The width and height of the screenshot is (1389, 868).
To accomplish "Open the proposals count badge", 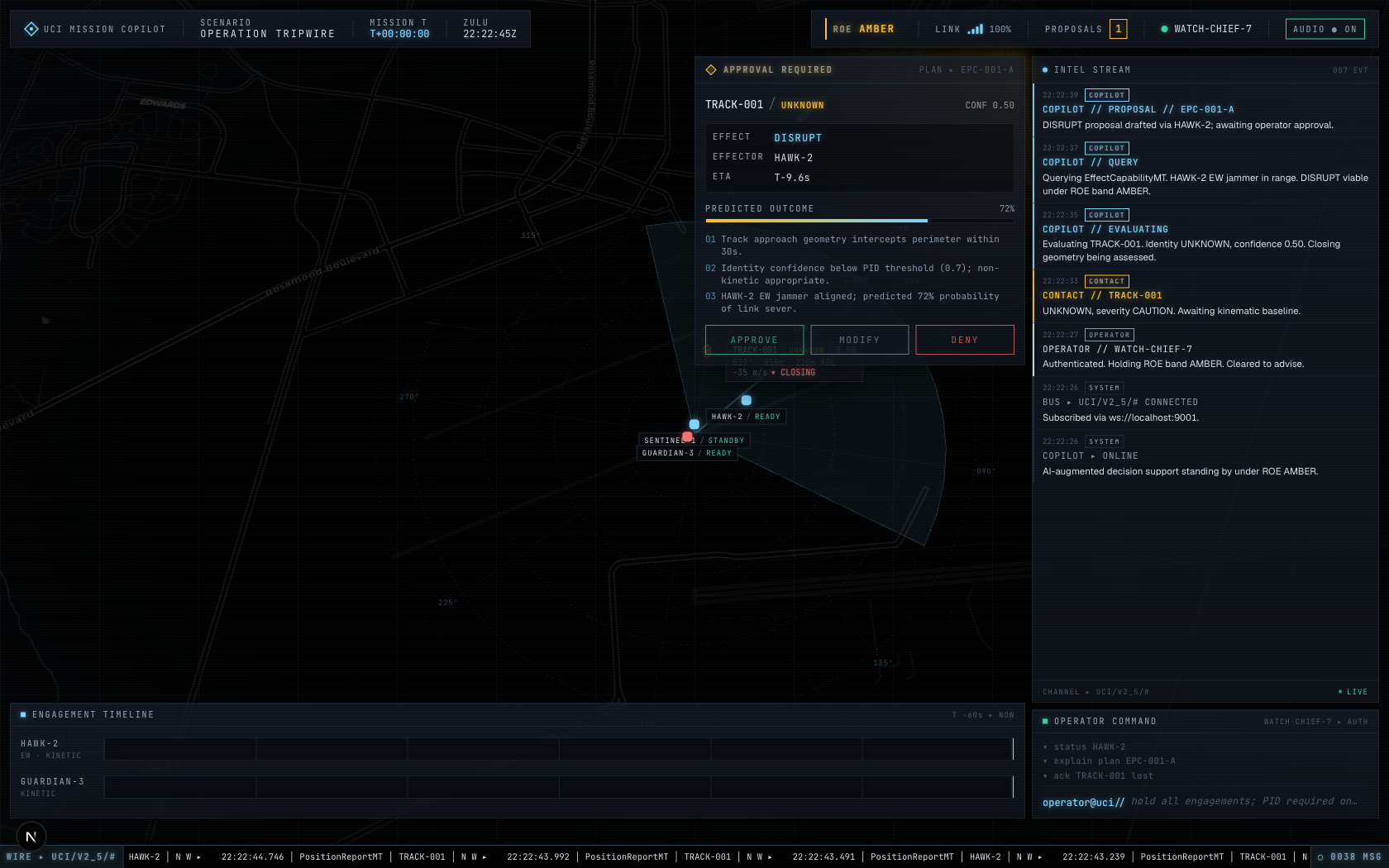I will (x=1118, y=29).
